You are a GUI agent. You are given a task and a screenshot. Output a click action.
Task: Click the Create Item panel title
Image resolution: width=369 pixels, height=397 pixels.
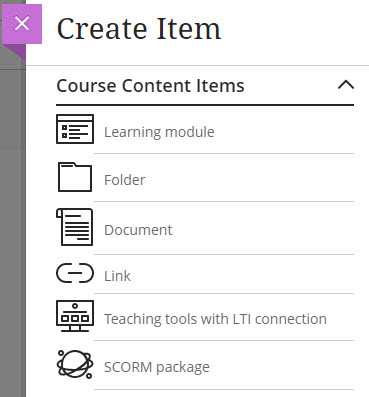point(139,29)
